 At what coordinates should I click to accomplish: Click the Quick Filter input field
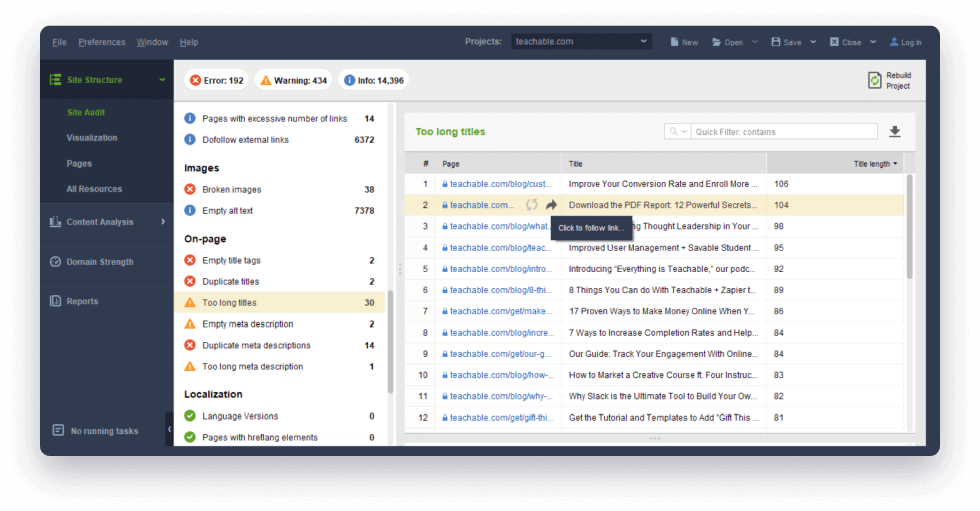[x=784, y=131]
